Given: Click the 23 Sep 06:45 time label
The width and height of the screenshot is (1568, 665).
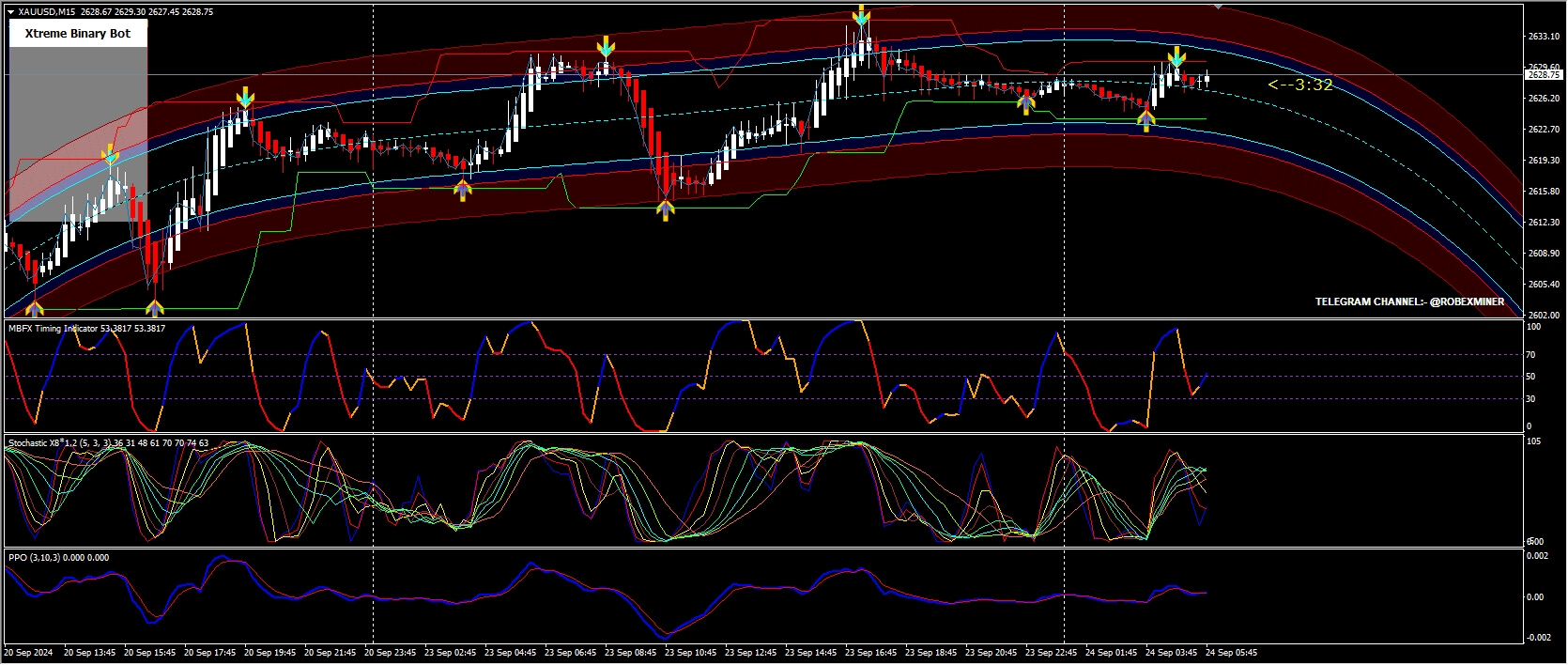Looking at the screenshot, I should 570,652.
